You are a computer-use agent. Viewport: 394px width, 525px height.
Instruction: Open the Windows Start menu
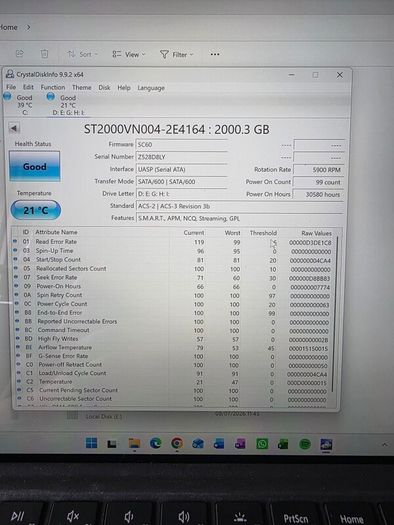point(91,443)
